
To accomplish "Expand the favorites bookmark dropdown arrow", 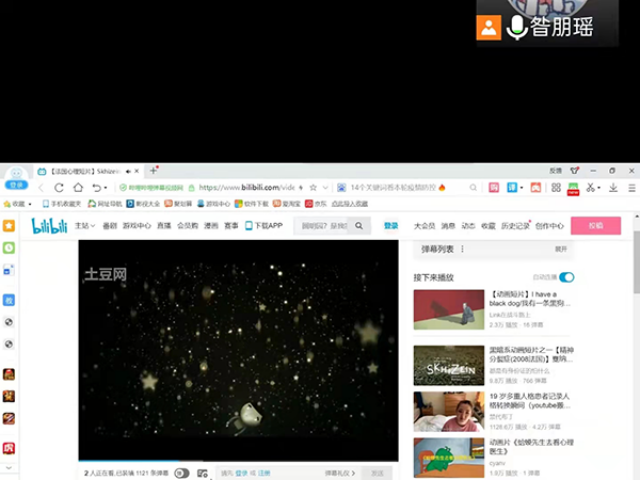I will coord(30,204).
